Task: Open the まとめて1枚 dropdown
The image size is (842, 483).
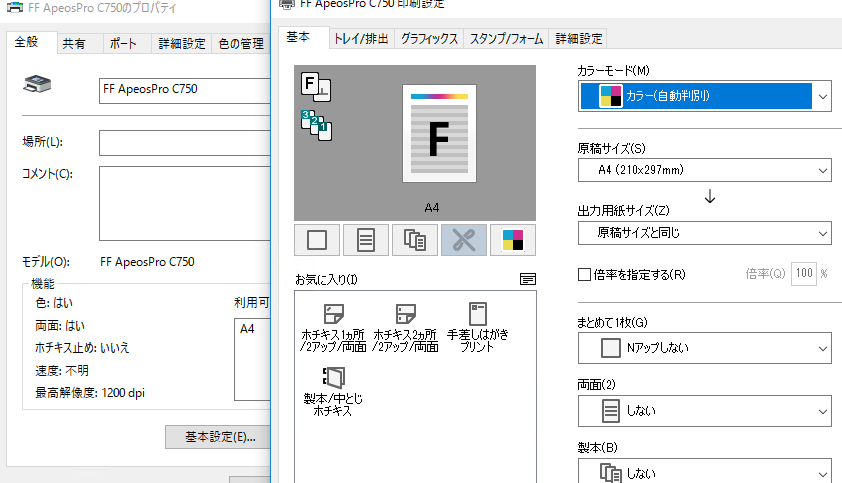Action: [705, 348]
